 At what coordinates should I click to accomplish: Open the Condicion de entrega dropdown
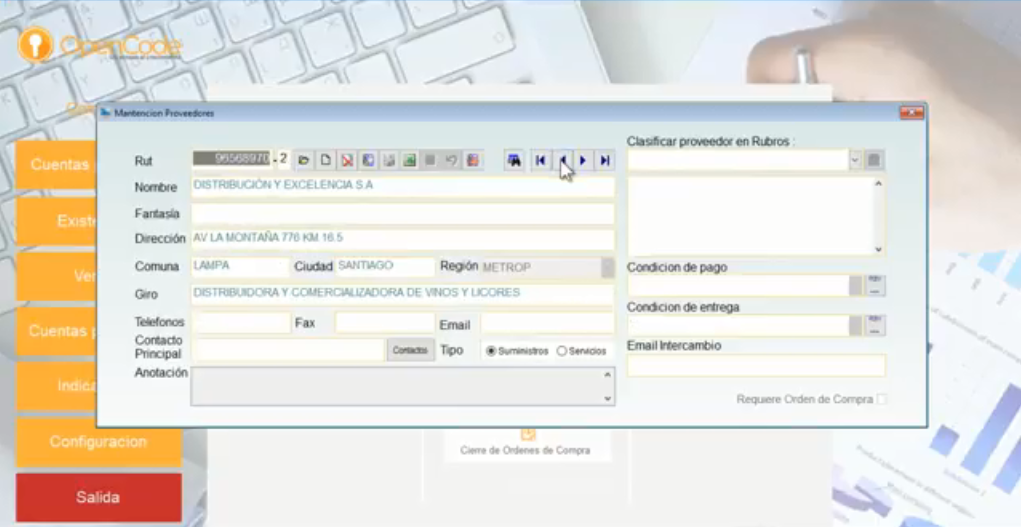(x=856, y=325)
